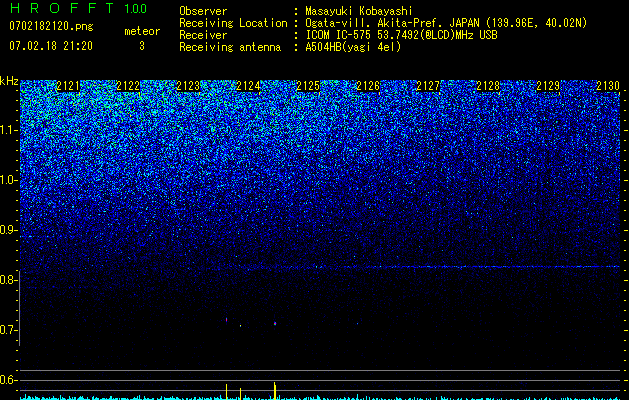Click the meteor label

[x=142, y=31]
